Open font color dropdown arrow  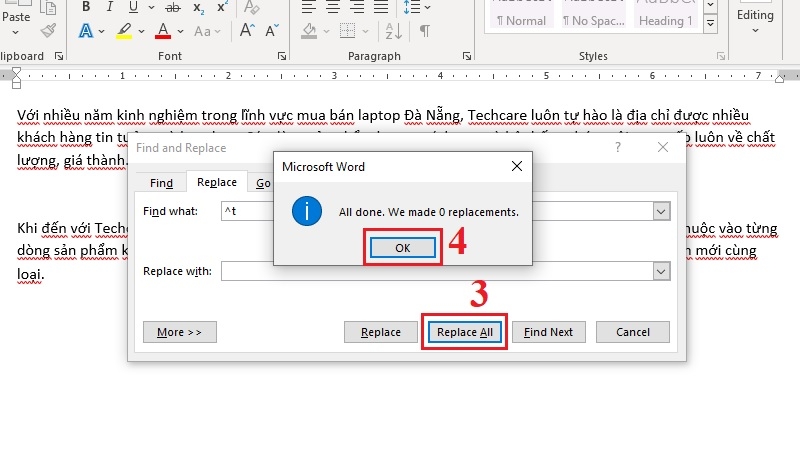(180, 32)
